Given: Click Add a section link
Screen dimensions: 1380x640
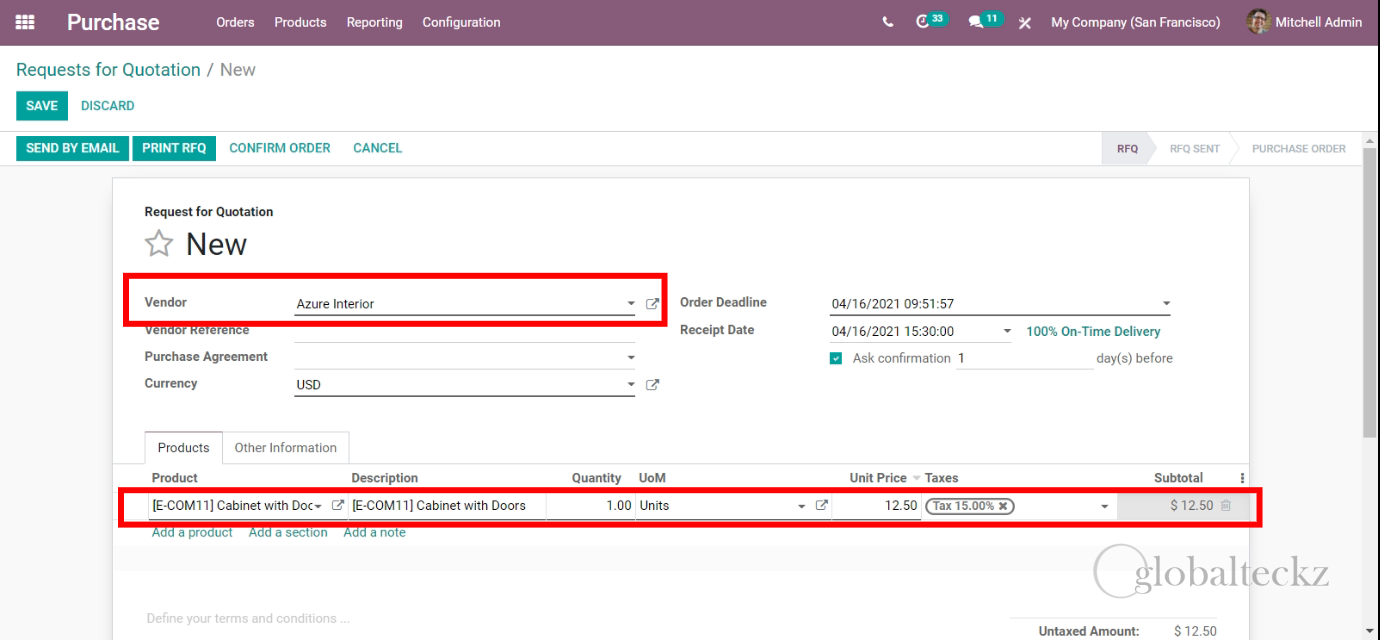Looking at the screenshot, I should coord(288,533).
